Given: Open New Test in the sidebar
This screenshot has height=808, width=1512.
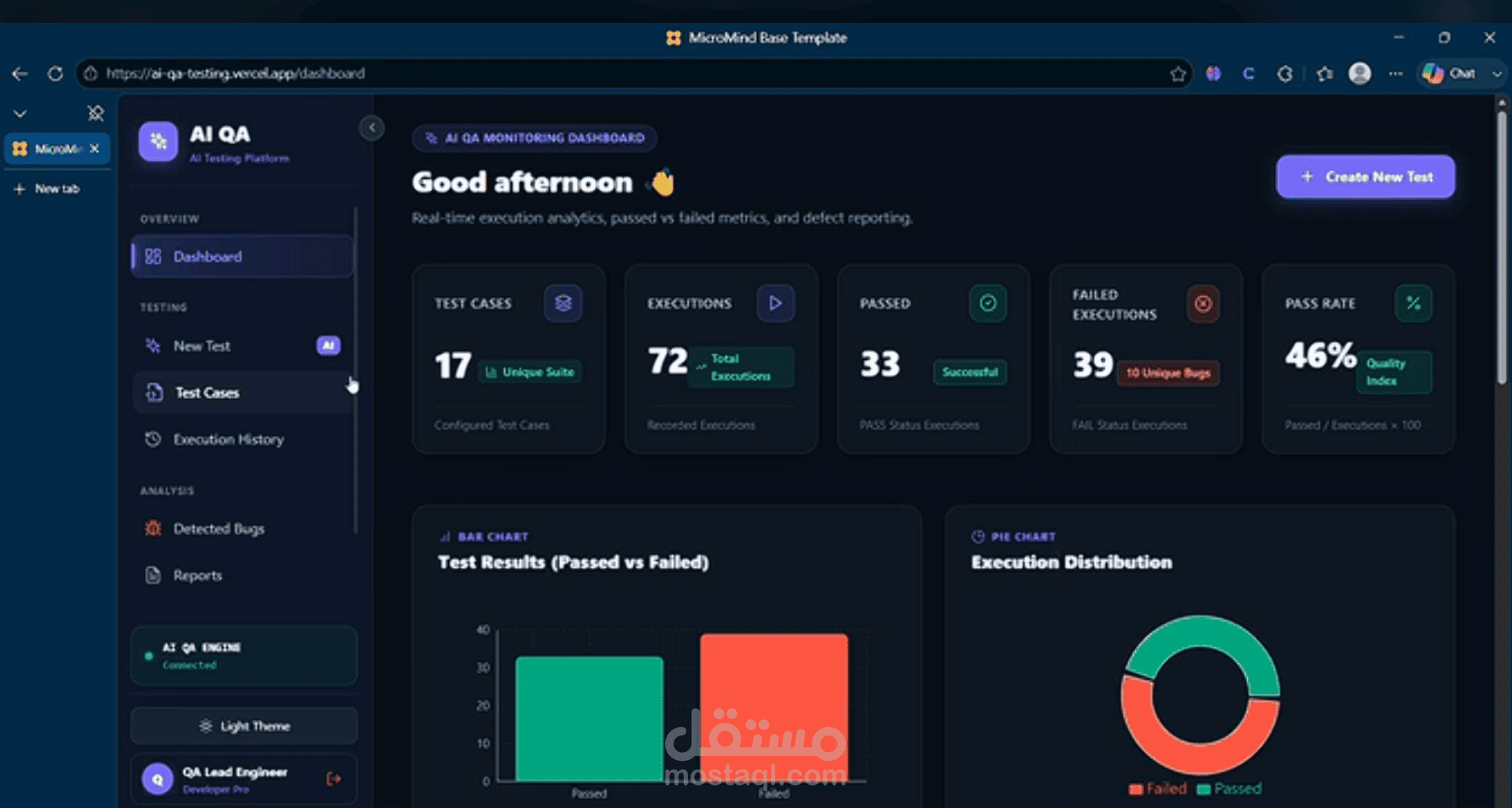Looking at the screenshot, I should click(242, 346).
